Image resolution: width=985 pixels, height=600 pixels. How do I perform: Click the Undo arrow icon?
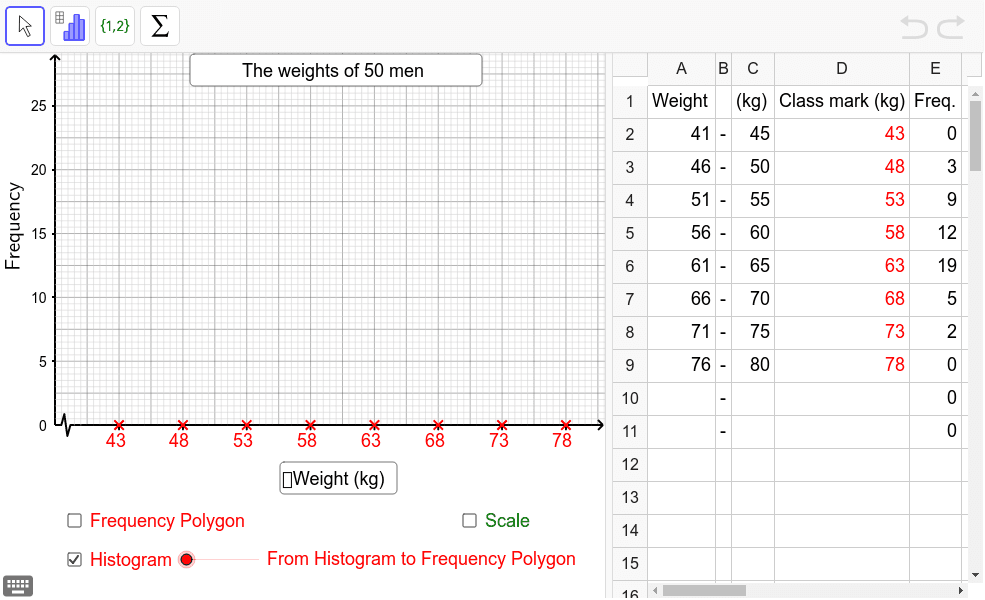(x=914, y=27)
